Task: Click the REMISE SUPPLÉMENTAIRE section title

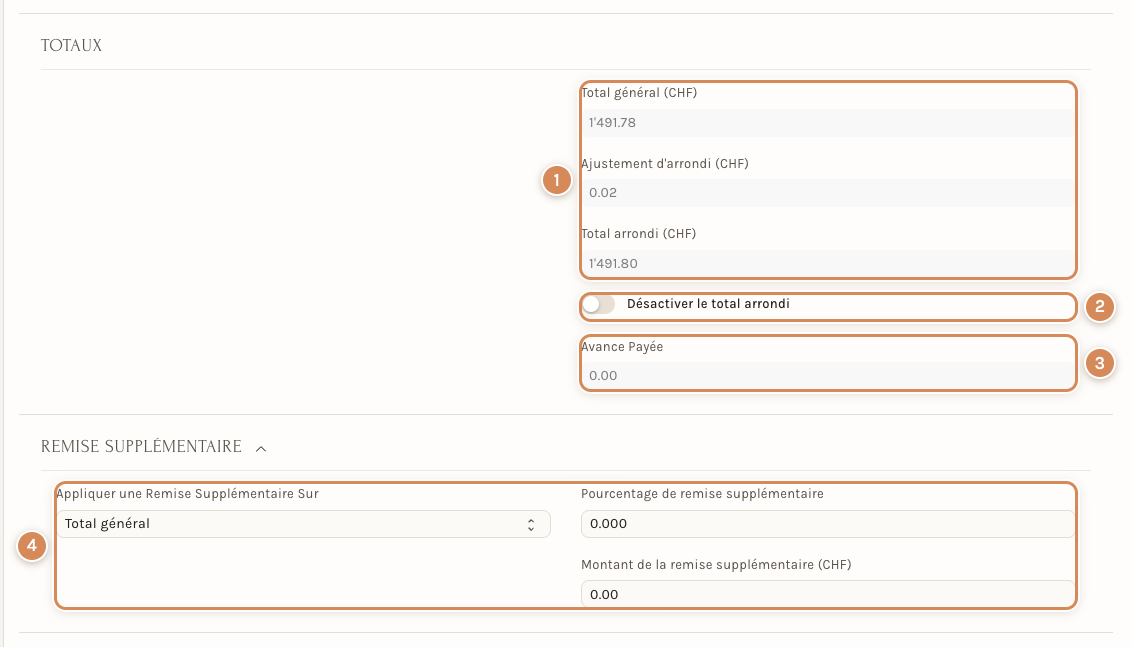Action: pos(142,447)
